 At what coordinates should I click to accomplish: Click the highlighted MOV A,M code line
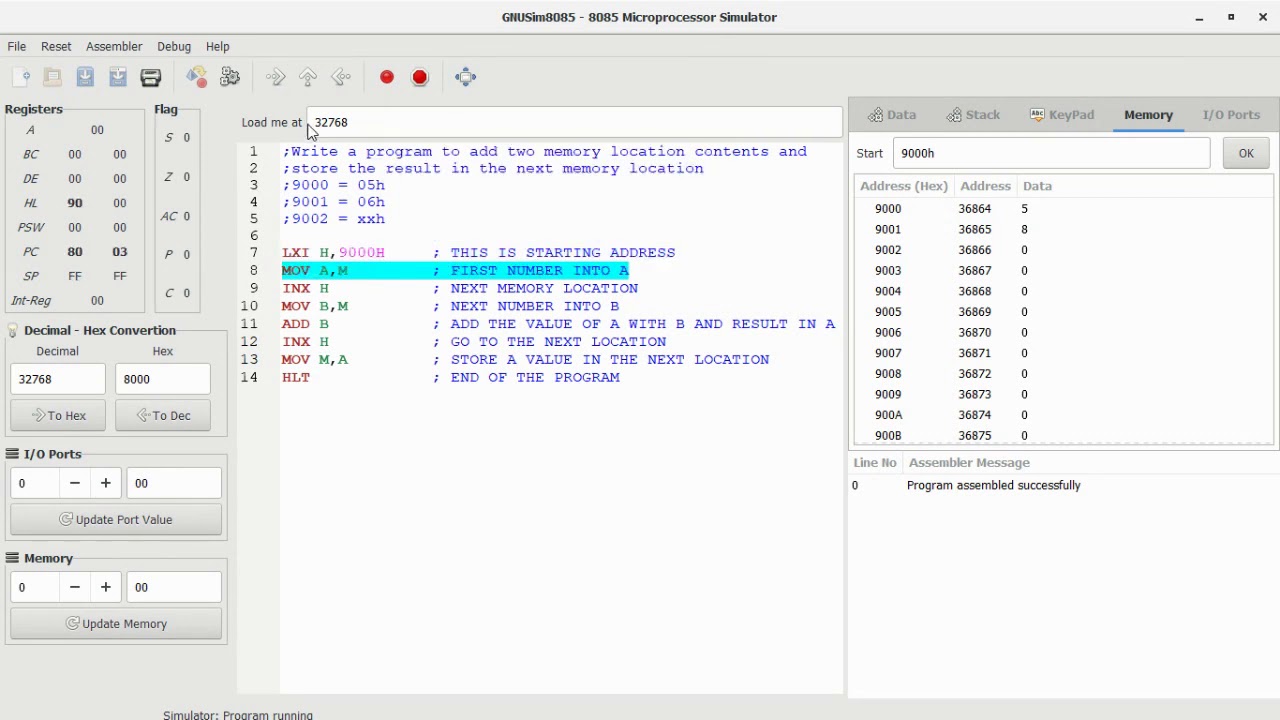455,270
